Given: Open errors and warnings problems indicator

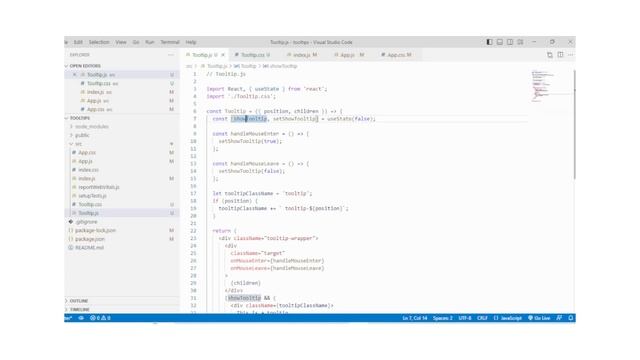Looking at the screenshot, I should tap(100, 318).
